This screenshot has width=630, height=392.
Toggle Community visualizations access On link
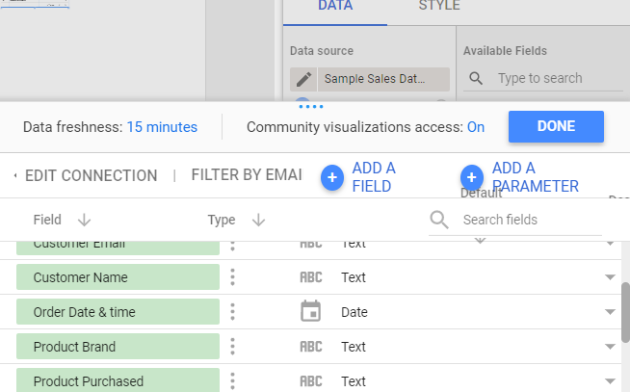point(476,127)
